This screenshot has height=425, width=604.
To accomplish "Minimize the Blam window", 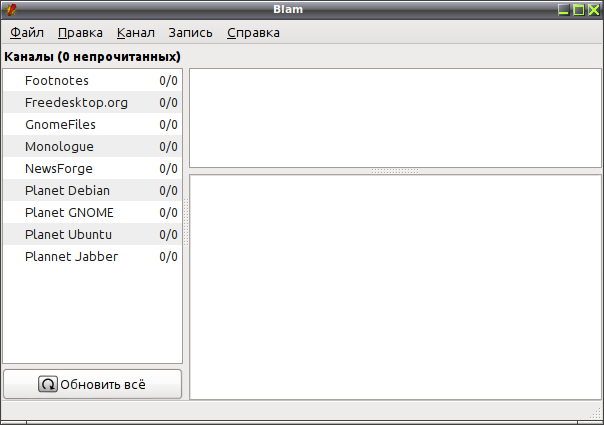I will point(564,10).
